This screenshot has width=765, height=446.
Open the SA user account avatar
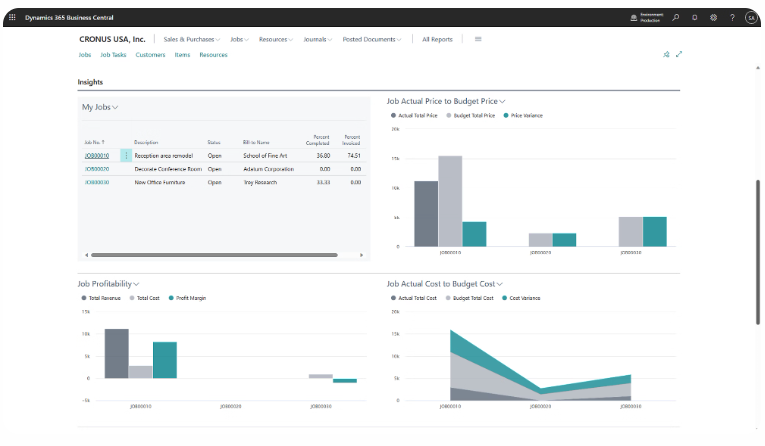(751, 18)
